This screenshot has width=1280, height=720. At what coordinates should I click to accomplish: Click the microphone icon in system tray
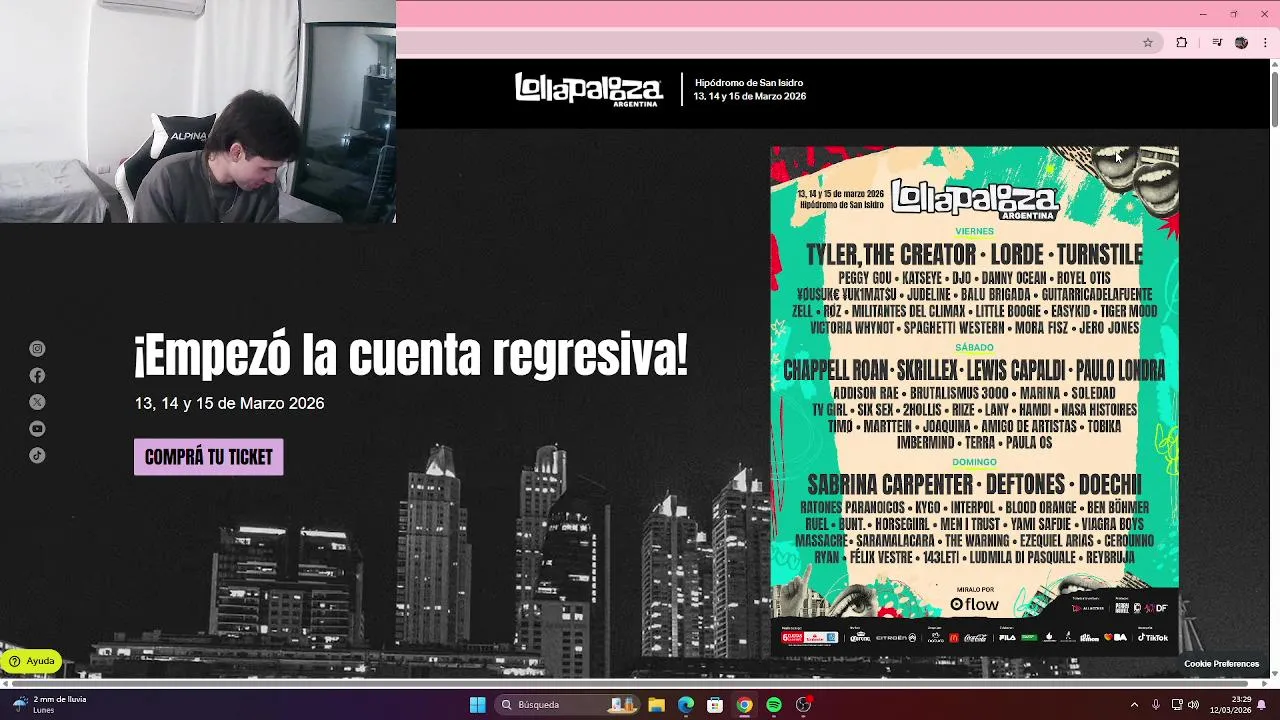click(x=1156, y=705)
